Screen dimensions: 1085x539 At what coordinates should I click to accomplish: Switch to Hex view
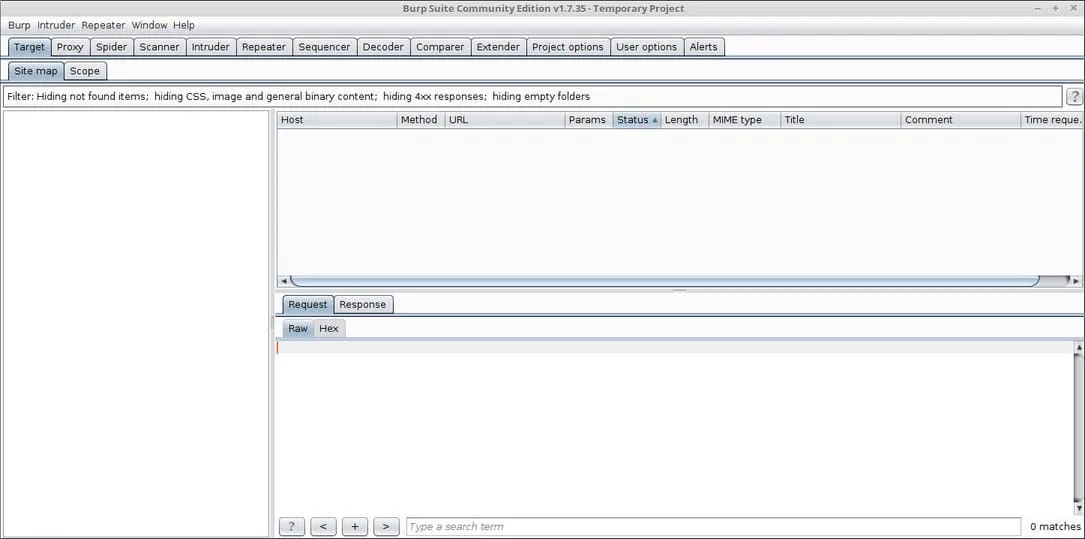(x=329, y=329)
